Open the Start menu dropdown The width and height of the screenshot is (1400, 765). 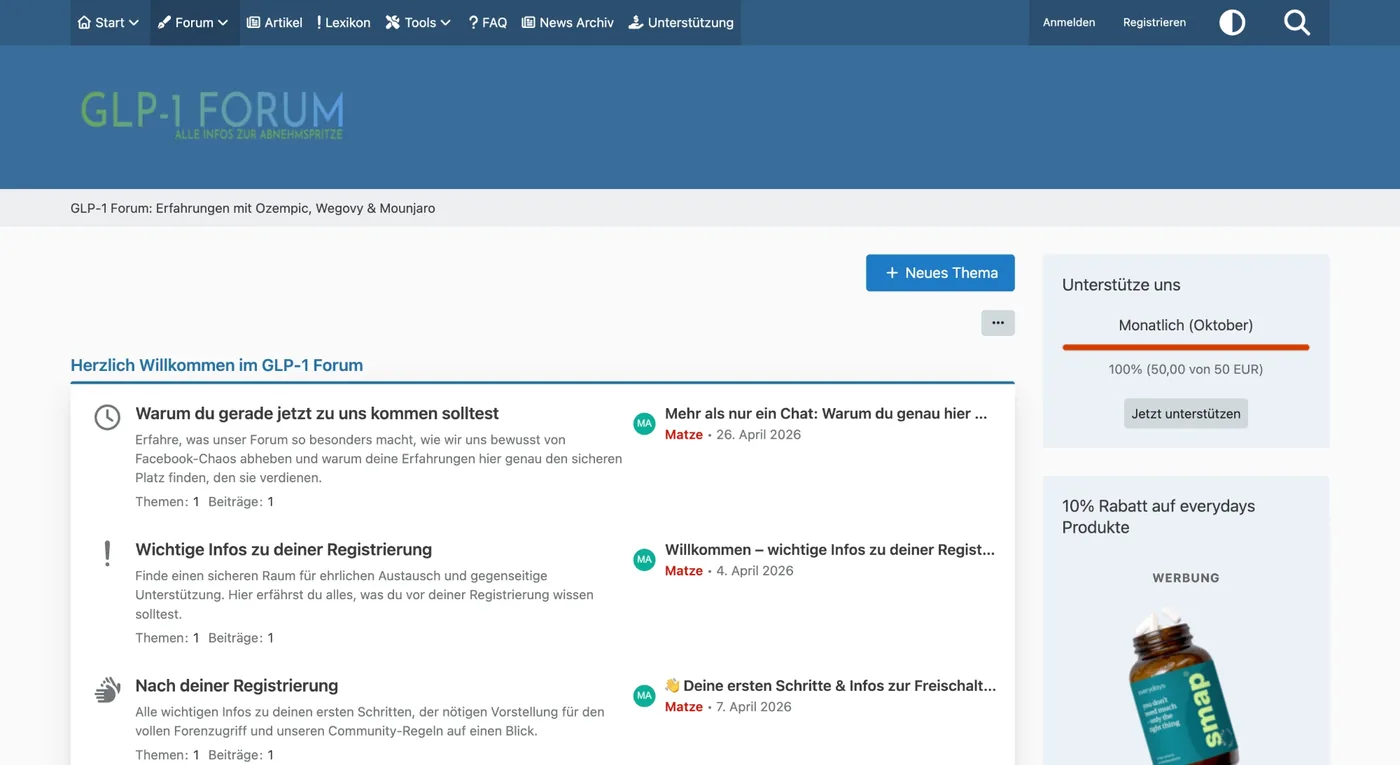click(x=108, y=22)
